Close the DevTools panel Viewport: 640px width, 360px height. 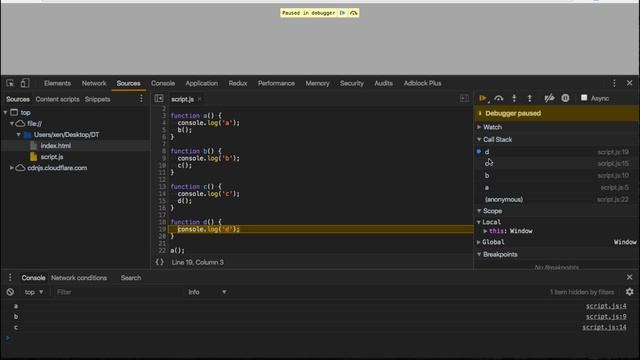(x=629, y=83)
